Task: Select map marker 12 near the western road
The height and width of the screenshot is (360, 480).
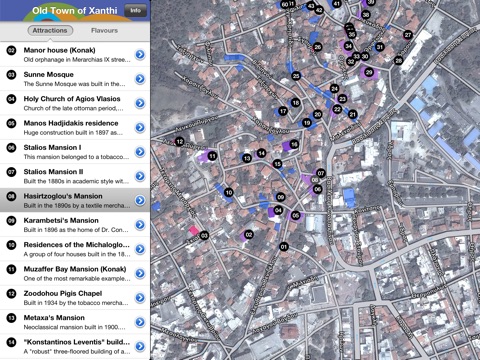Action: coord(179,142)
